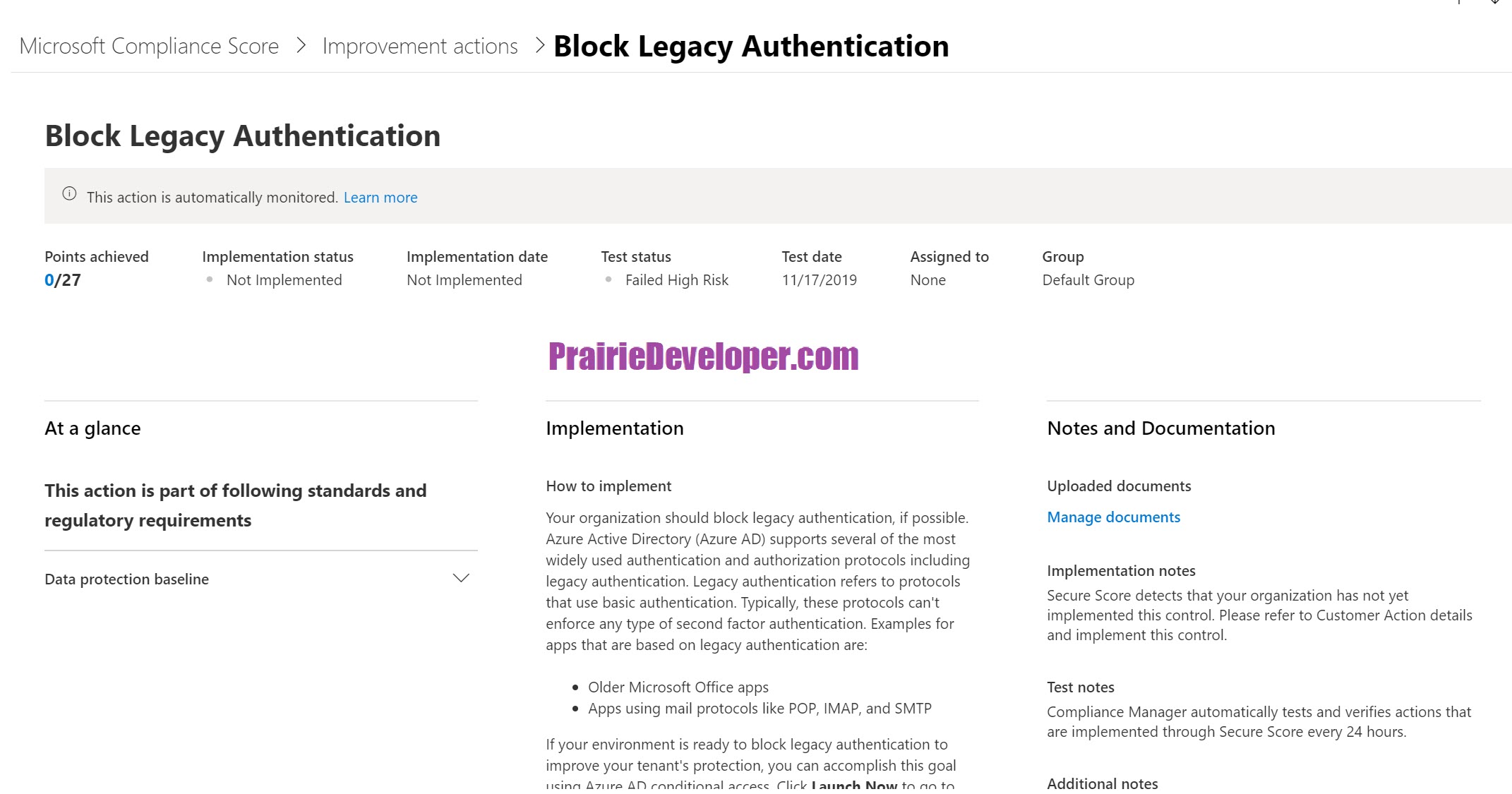Click the PrairieDeveloper.com watermark
This screenshot has width=1512, height=794.
pyautogui.click(x=703, y=356)
